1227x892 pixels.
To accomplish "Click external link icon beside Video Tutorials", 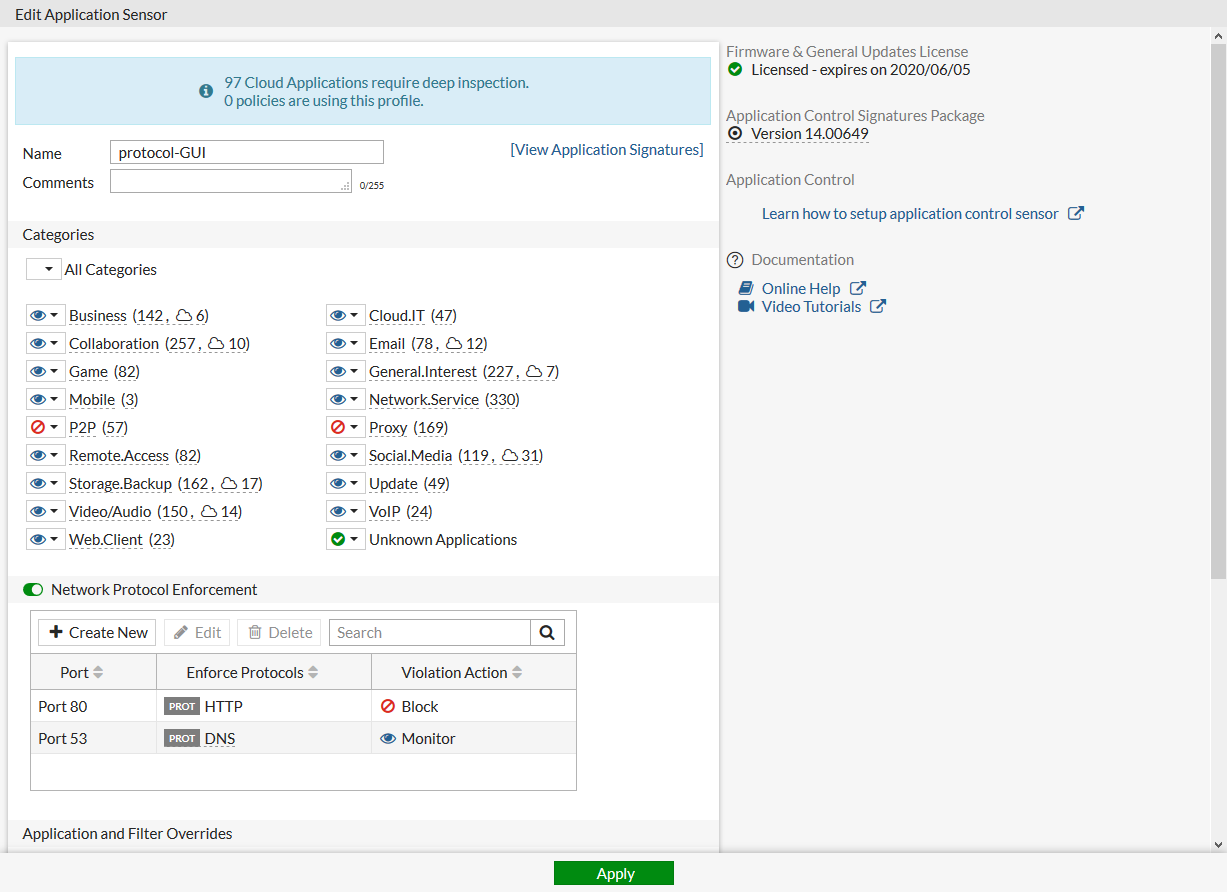I will click(x=877, y=306).
